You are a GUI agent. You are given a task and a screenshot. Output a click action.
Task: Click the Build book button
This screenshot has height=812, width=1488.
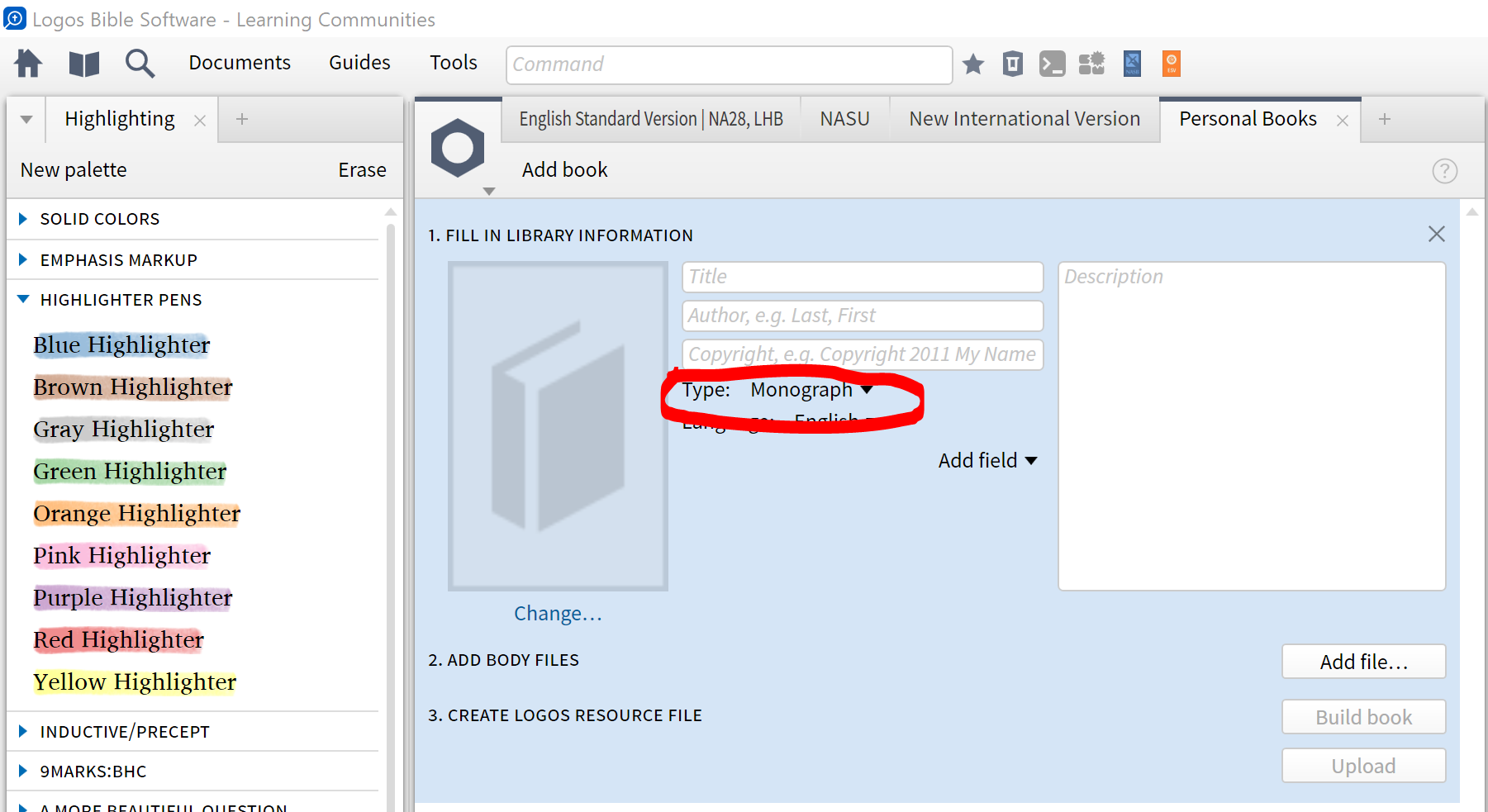coord(1364,717)
